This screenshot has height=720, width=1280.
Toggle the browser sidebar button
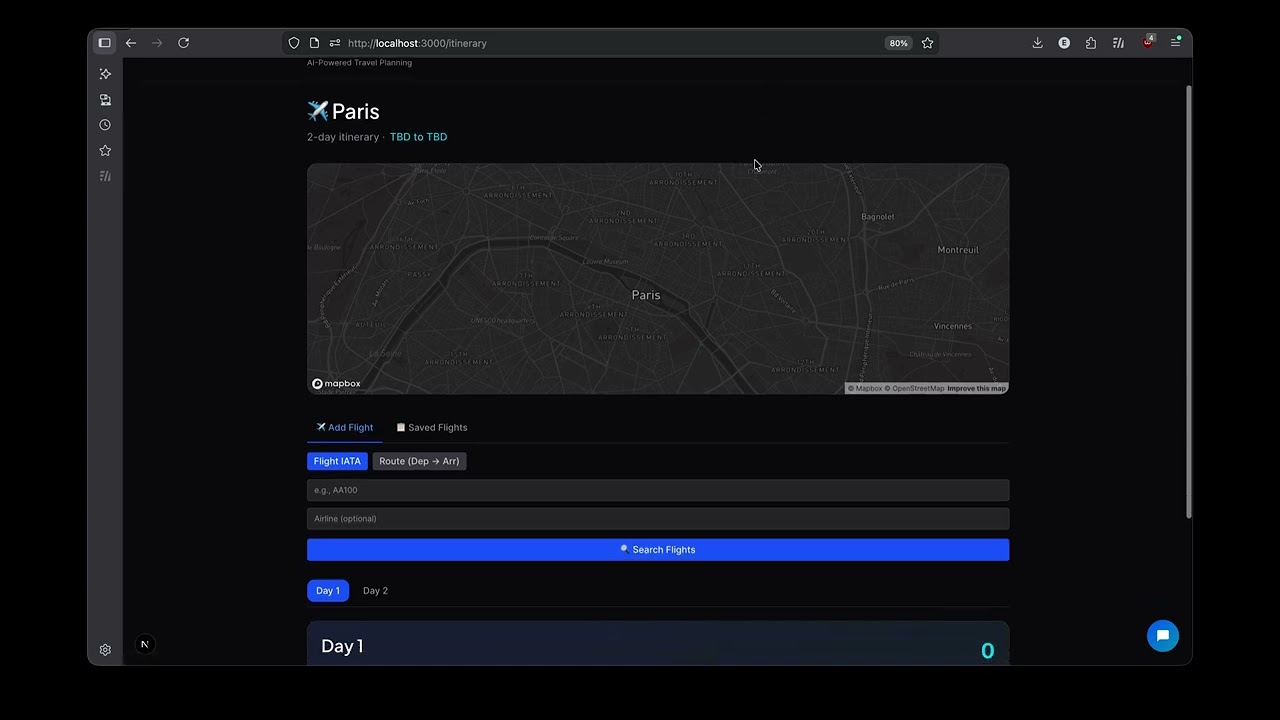[x=104, y=43]
